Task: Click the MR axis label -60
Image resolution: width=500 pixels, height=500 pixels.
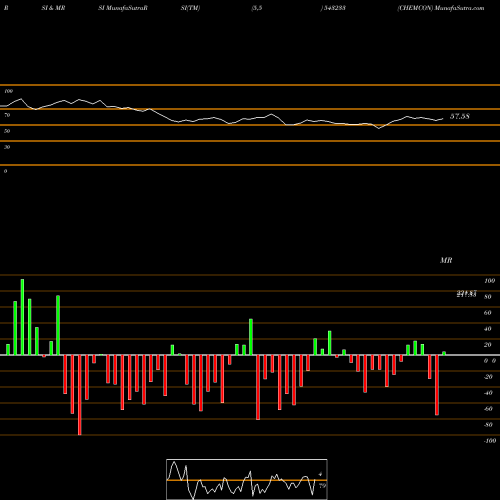Action: pyautogui.click(x=488, y=409)
